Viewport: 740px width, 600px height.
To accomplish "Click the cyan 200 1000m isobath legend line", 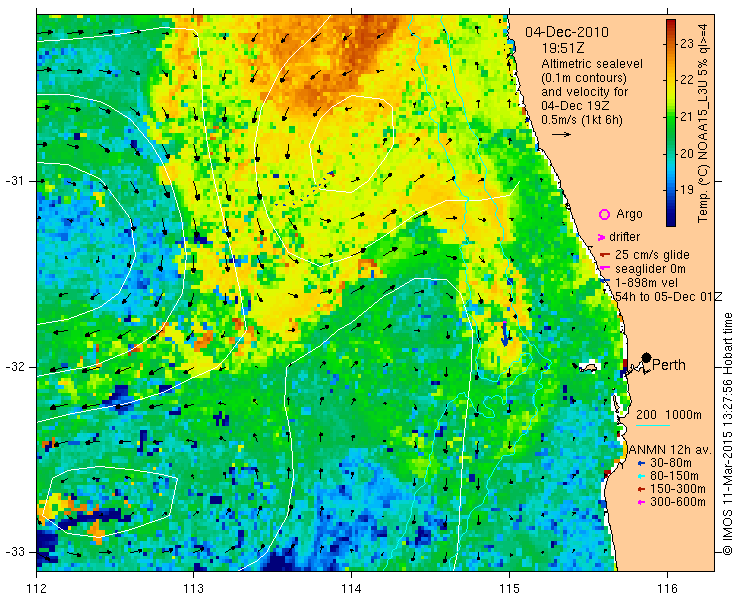I will tap(653, 425).
